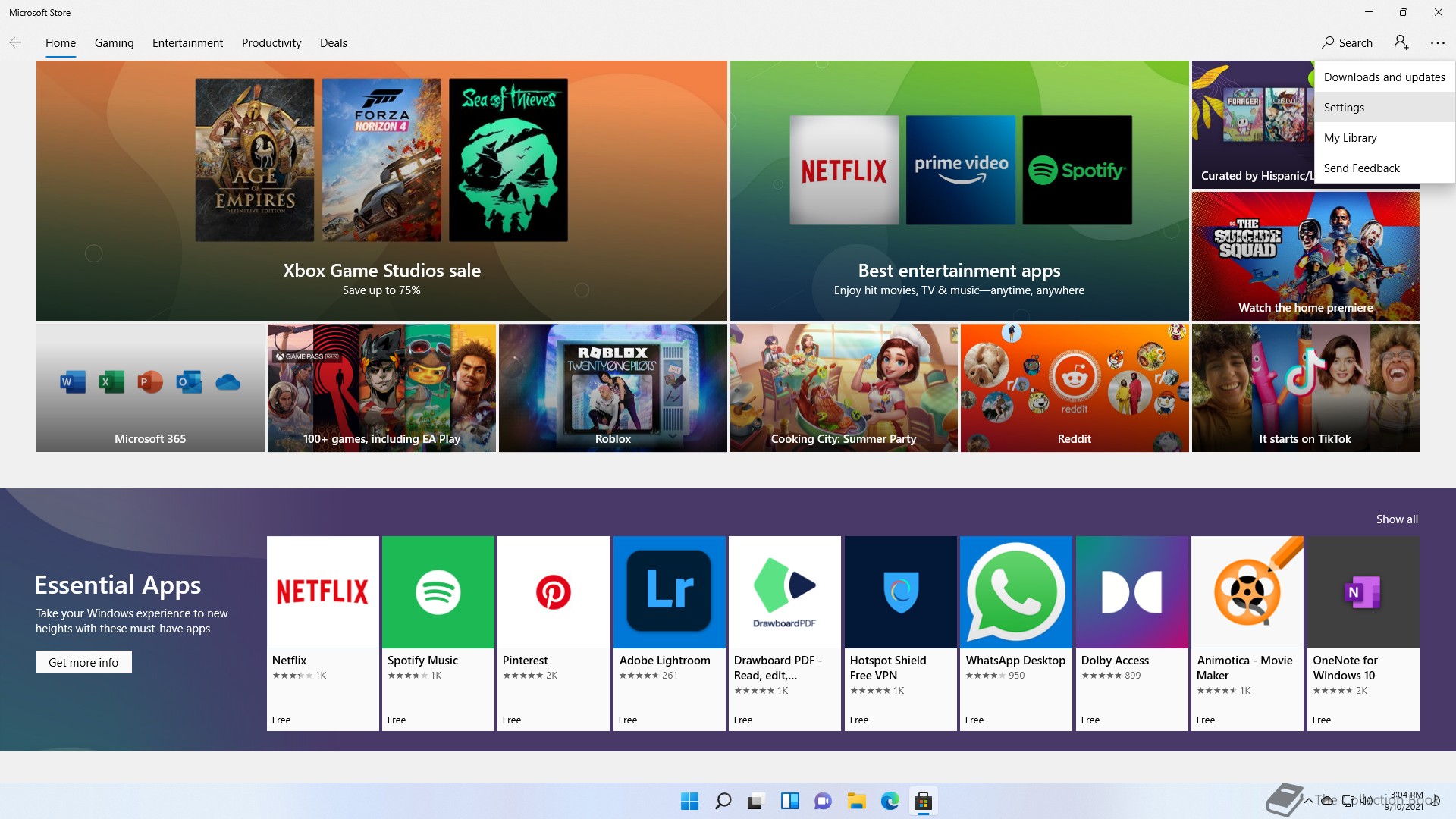The height and width of the screenshot is (819, 1456).
Task: Click the Microsoft Store taskbar icon
Action: tap(923, 801)
